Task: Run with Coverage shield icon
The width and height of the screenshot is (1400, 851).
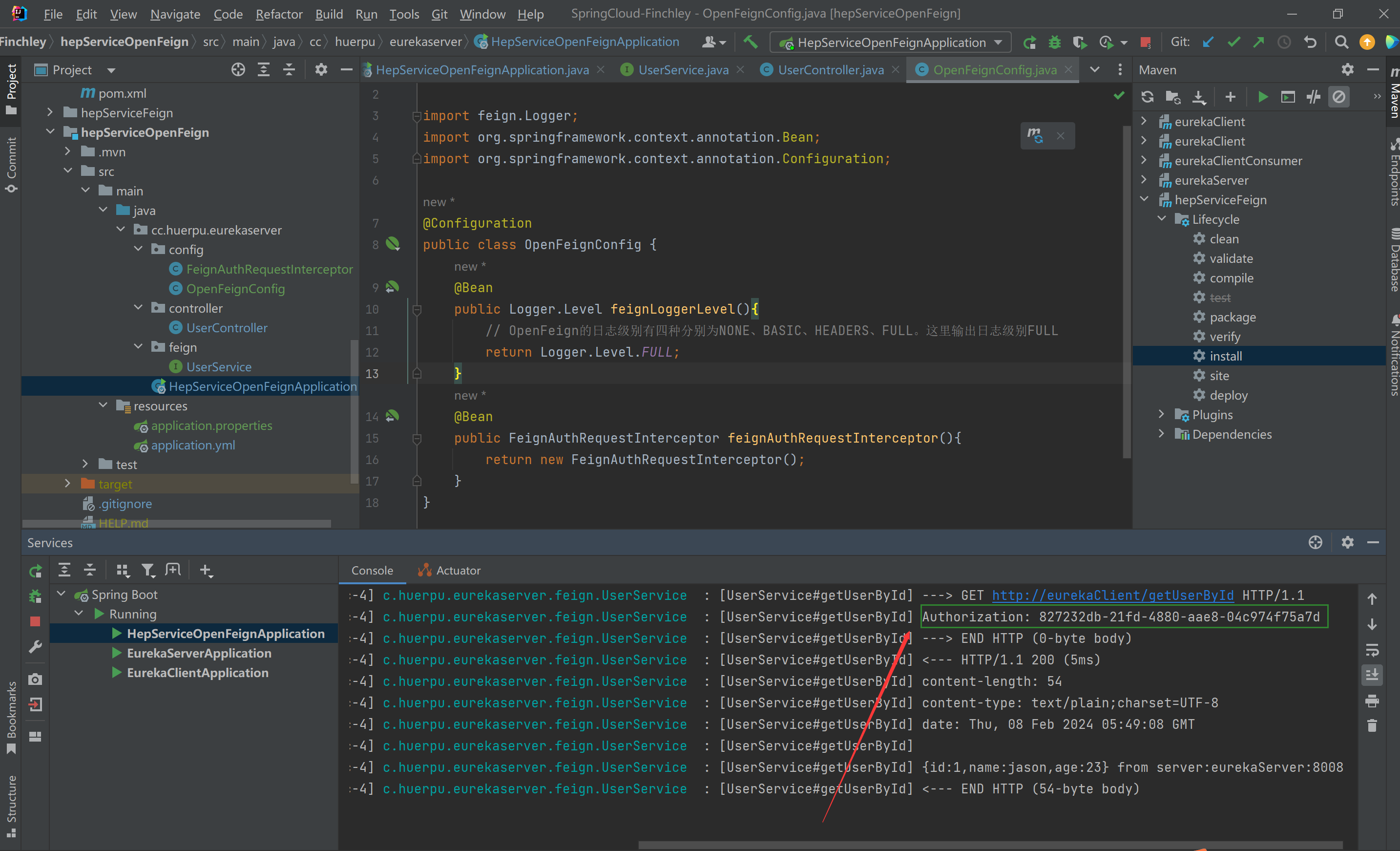Action: coord(1080,42)
